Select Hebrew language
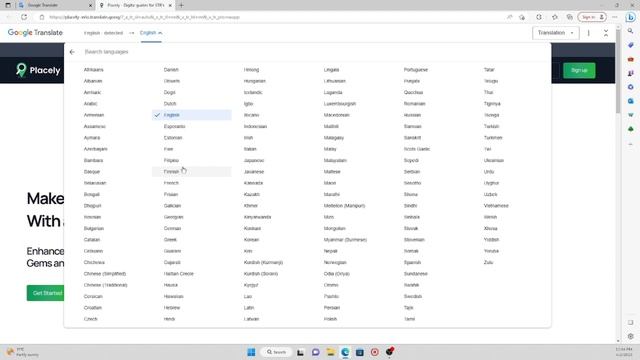 [x=172, y=308]
